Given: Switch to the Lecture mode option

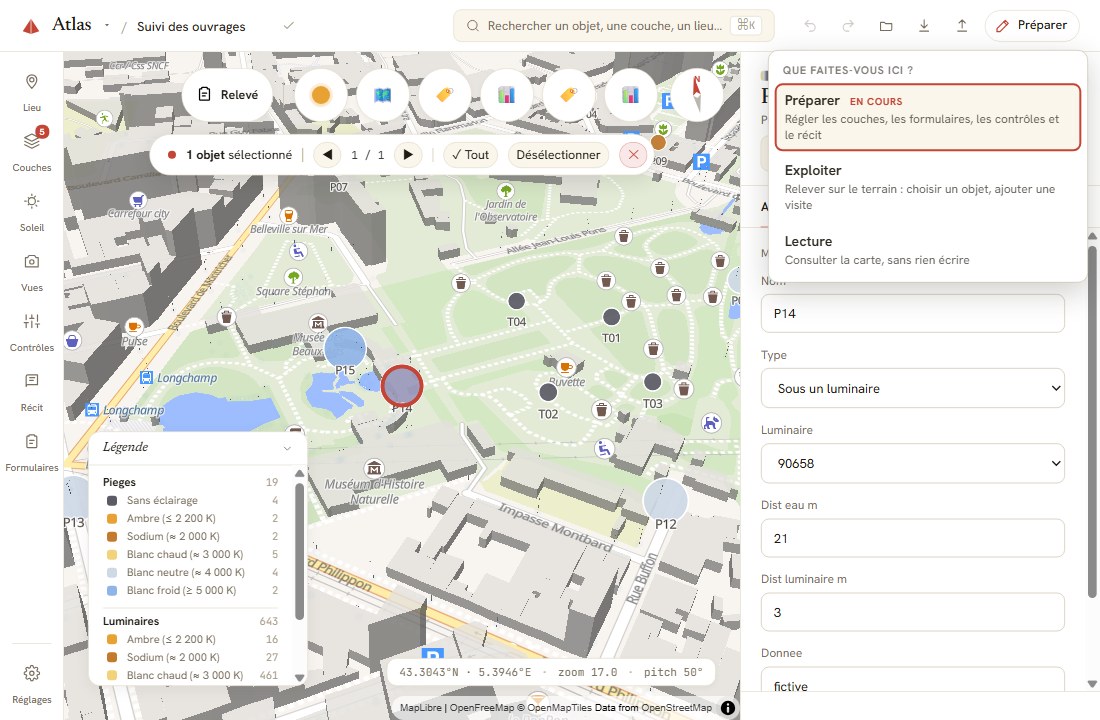Looking at the screenshot, I should [927, 251].
